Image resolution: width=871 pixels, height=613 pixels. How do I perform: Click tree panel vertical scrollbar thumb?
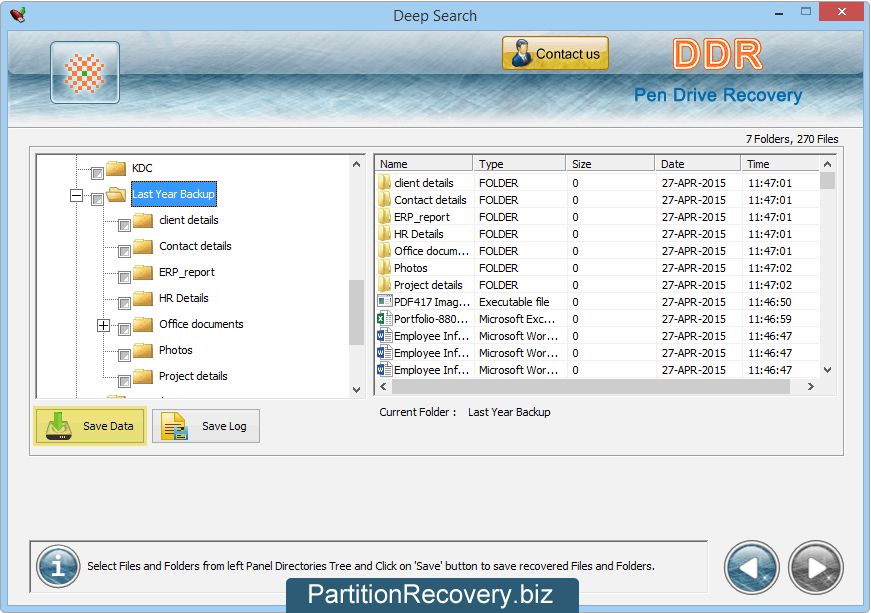(x=357, y=312)
